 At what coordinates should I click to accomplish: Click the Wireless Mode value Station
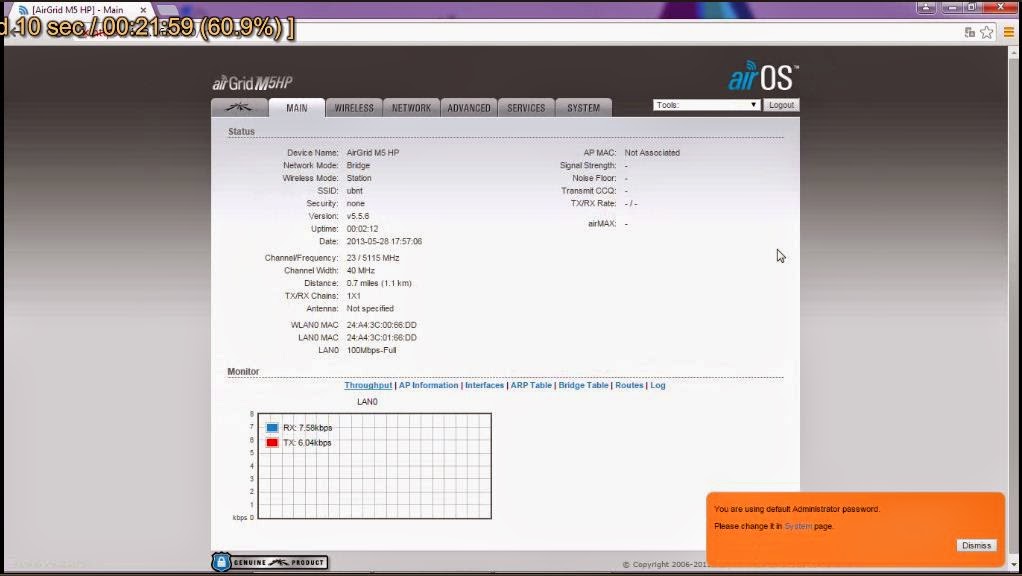coord(359,178)
